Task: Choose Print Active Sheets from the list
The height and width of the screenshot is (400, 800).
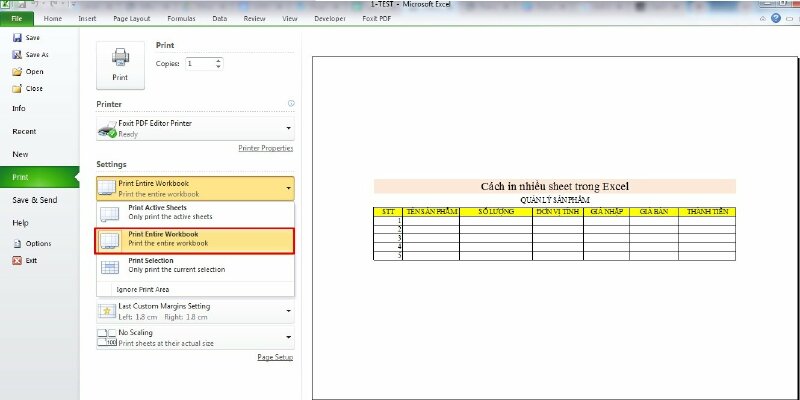Action: pos(195,214)
